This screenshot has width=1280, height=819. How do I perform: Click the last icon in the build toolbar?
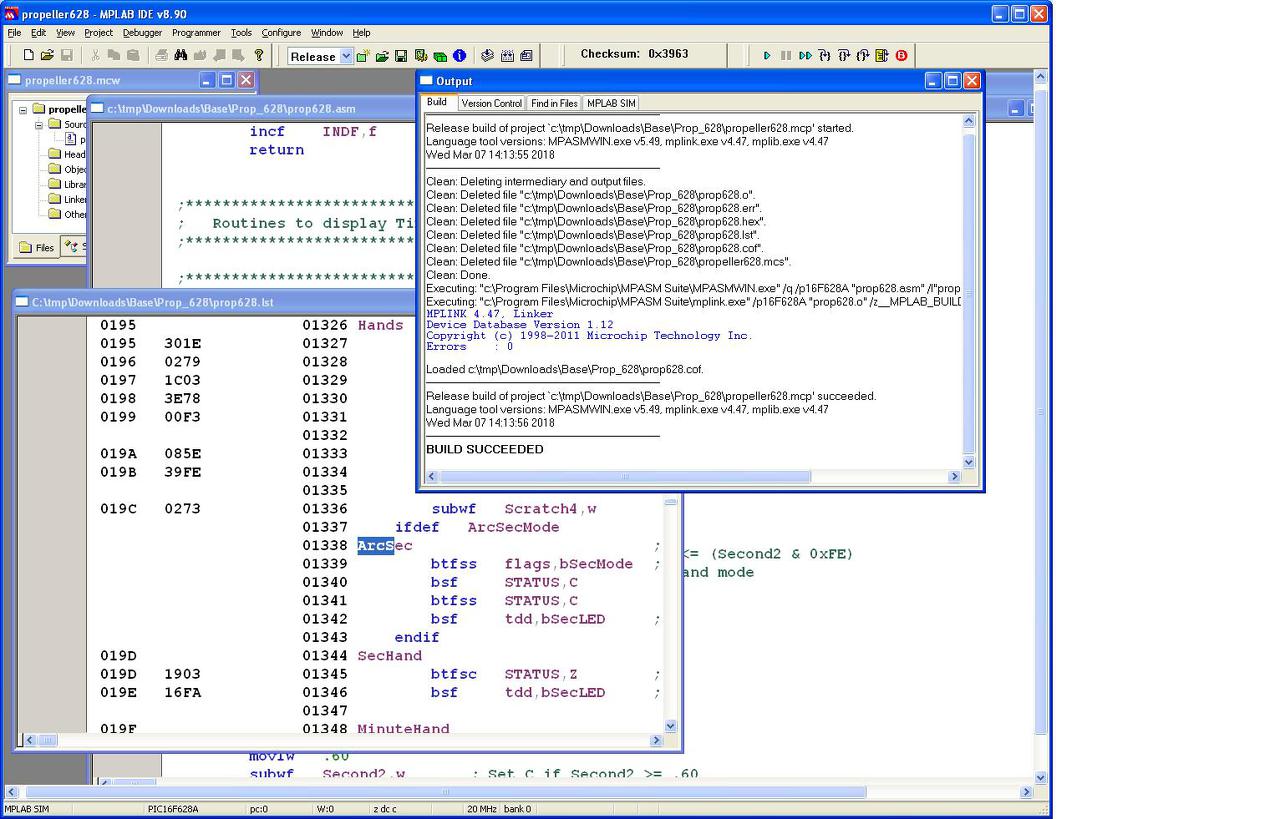coord(526,56)
